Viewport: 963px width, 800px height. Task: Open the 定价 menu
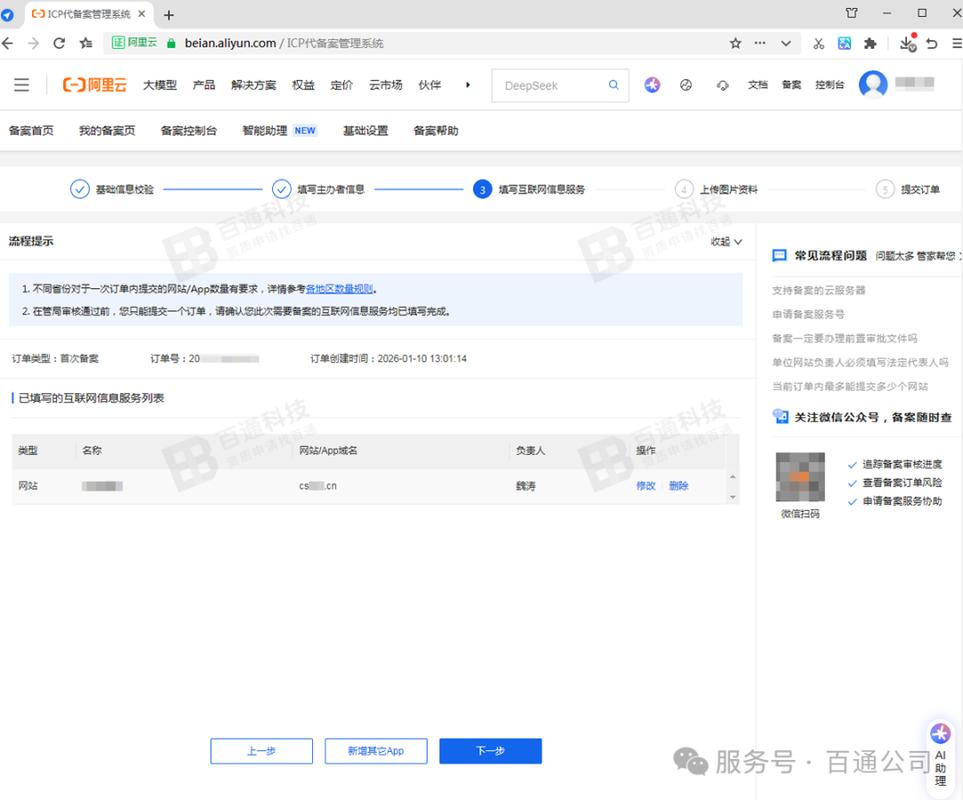coord(341,85)
